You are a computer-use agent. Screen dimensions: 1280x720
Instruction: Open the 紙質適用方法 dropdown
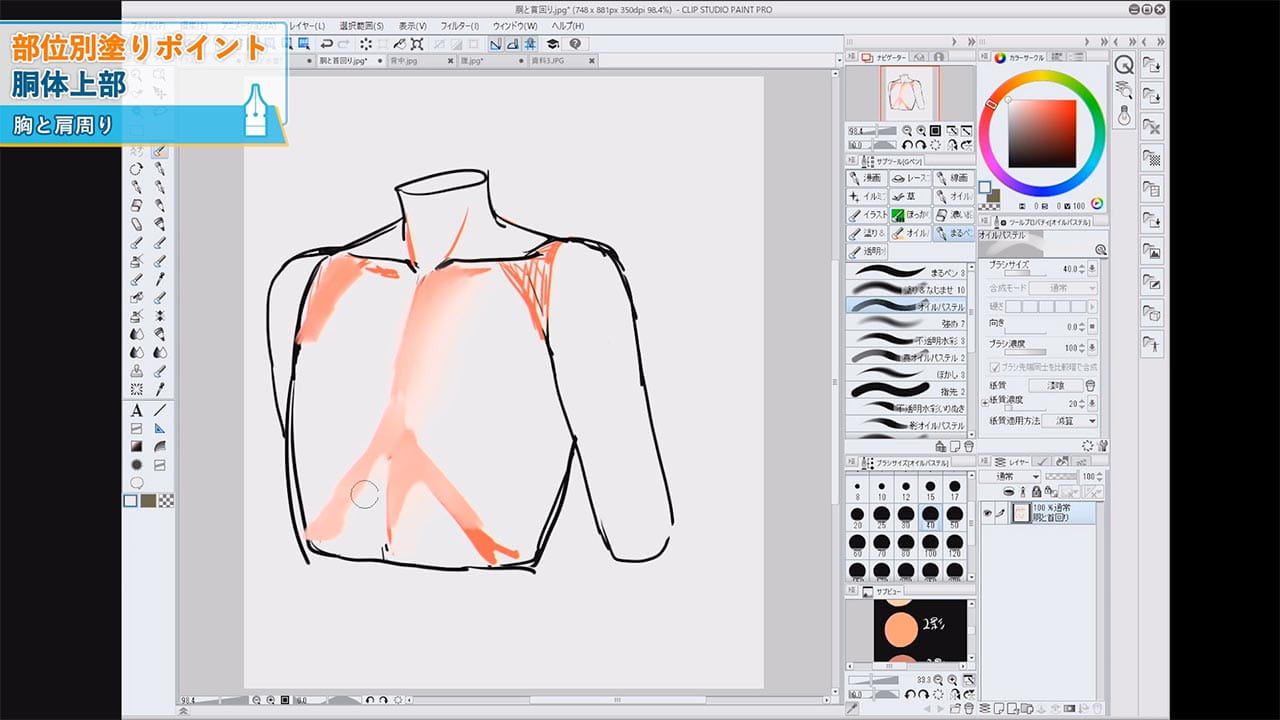point(1070,420)
